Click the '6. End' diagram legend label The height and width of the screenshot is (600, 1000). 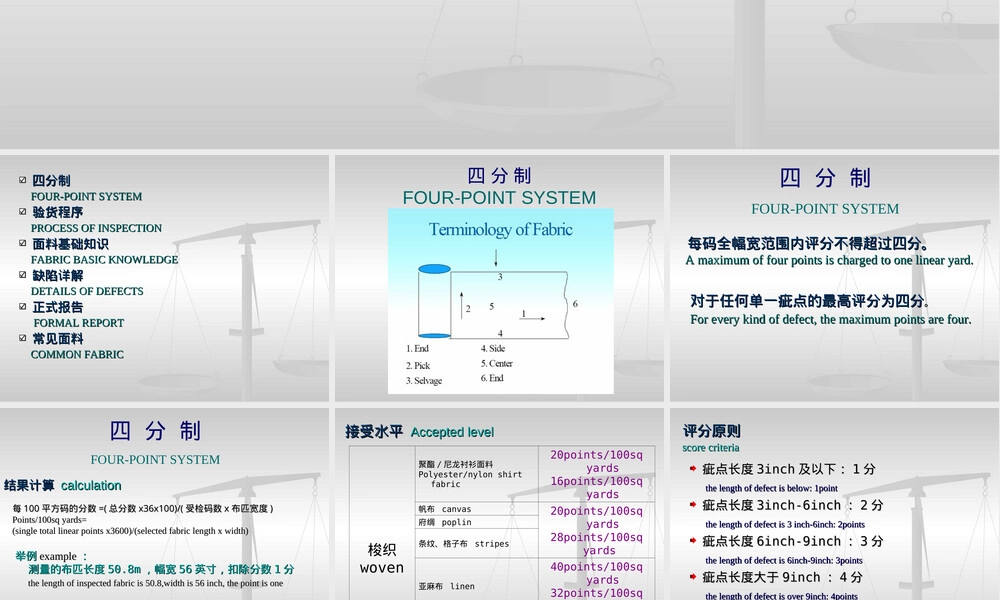point(492,378)
